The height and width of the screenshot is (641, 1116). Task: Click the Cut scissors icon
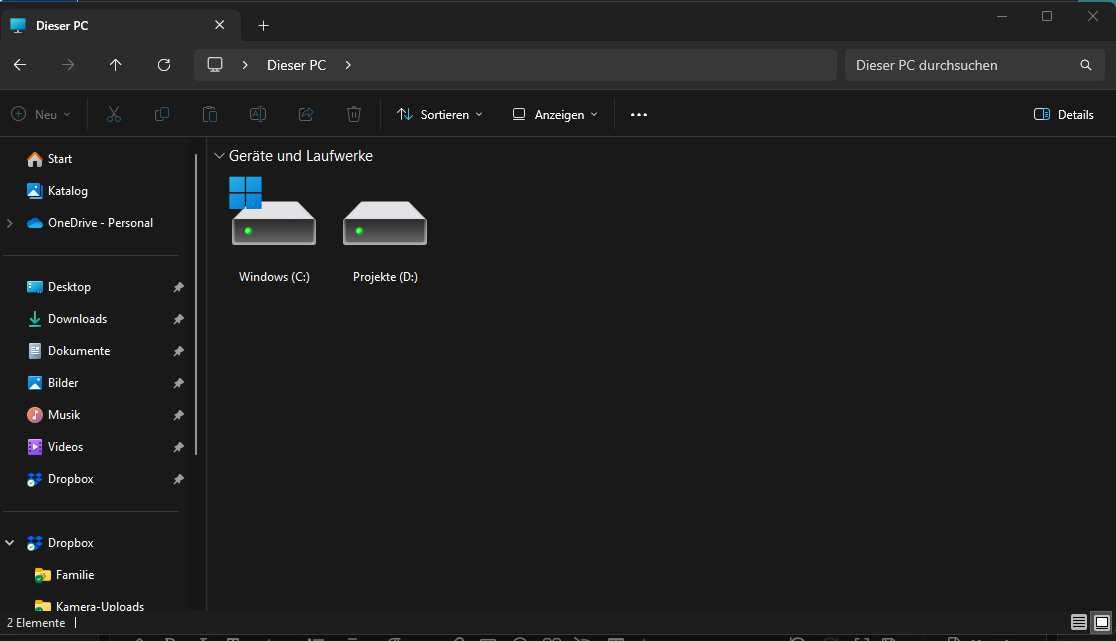(x=114, y=115)
